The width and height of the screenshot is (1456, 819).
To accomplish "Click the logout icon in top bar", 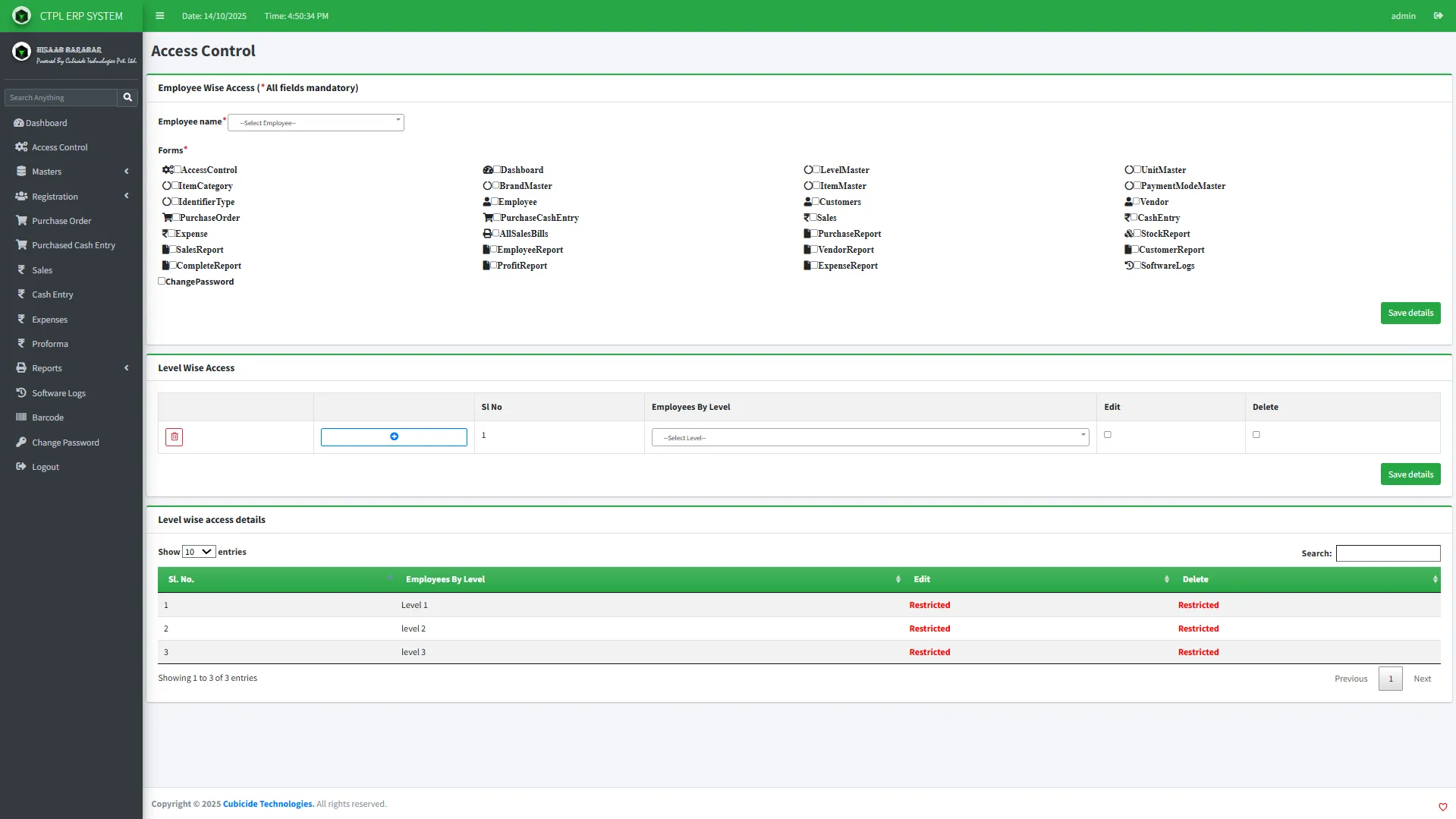I will [x=1438, y=16].
